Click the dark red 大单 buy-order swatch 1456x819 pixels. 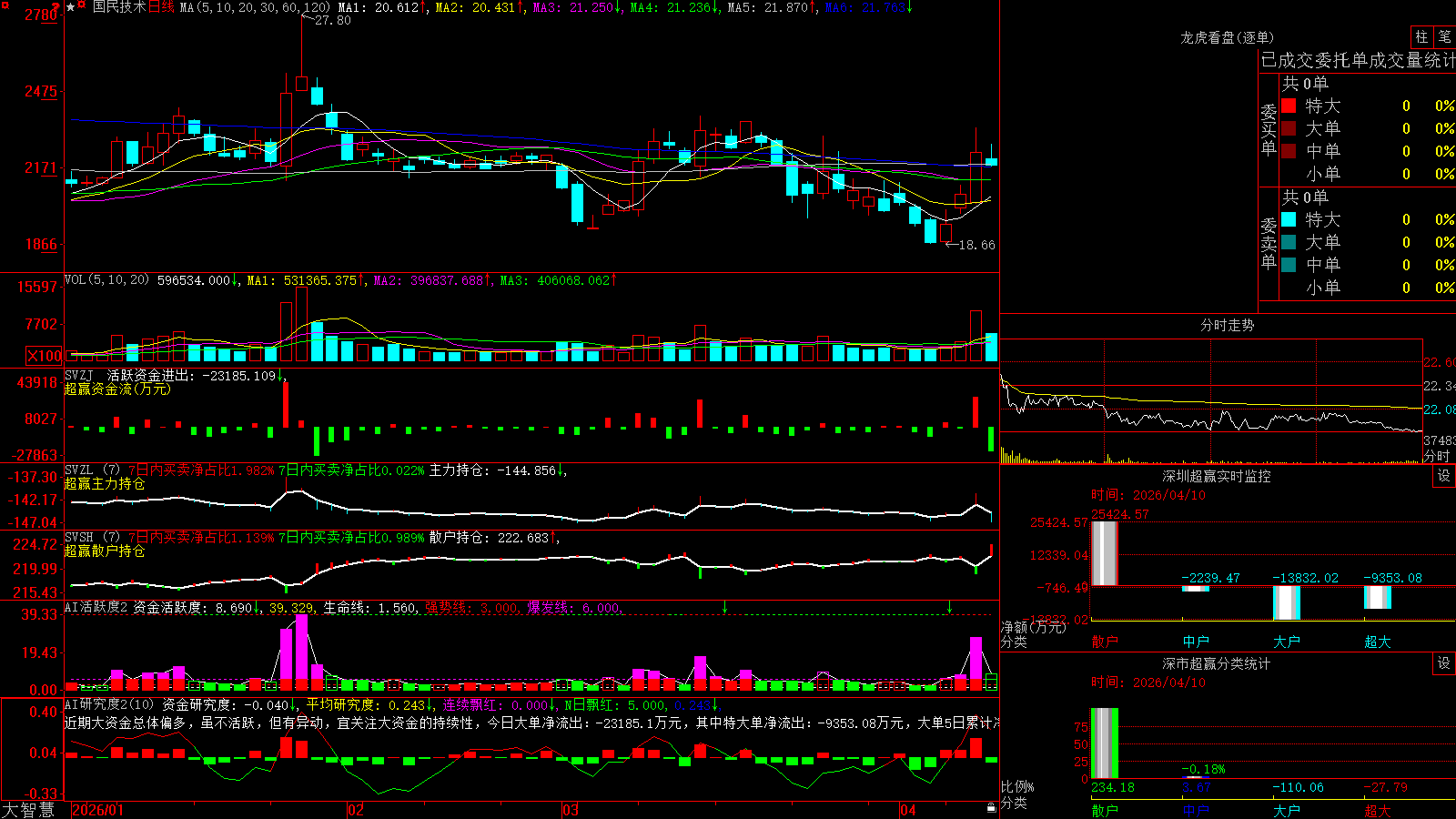[1289, 128]
